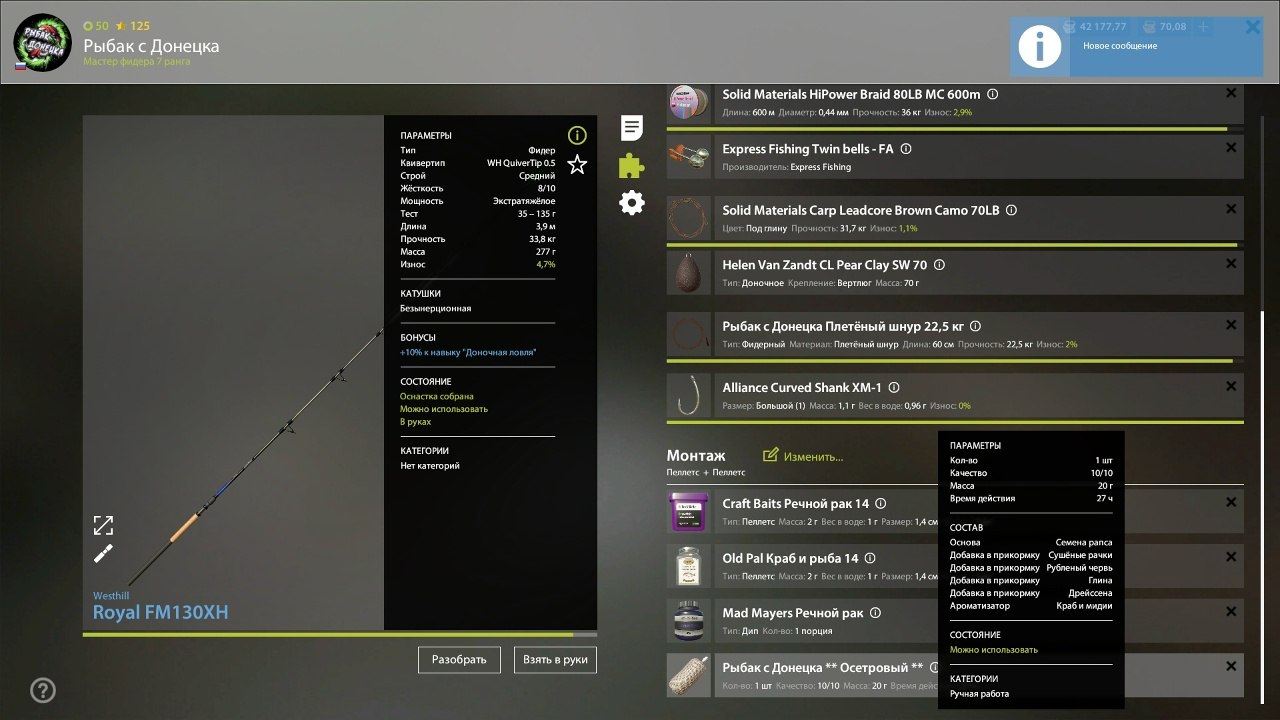Remove Solid Materials HiPower Braid line

point(1231,93)
